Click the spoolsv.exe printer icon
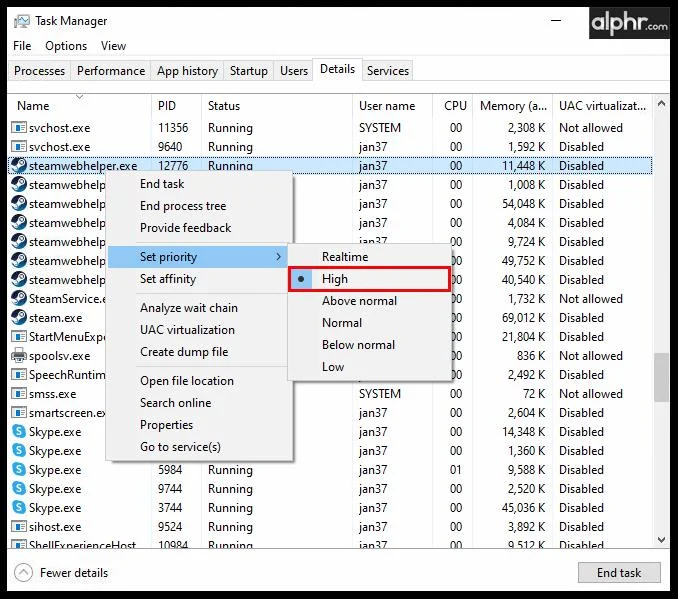 19,356
